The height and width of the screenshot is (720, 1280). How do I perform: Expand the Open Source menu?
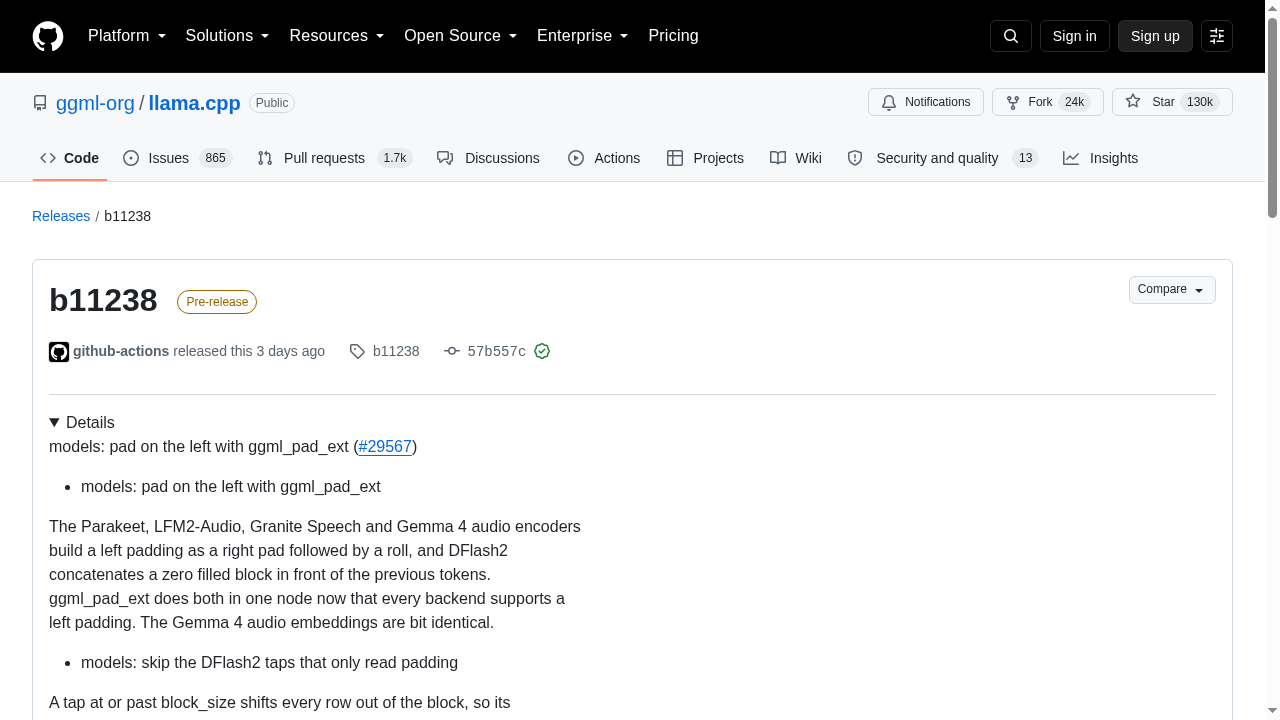pyautogui.click(x=461, y=36)
